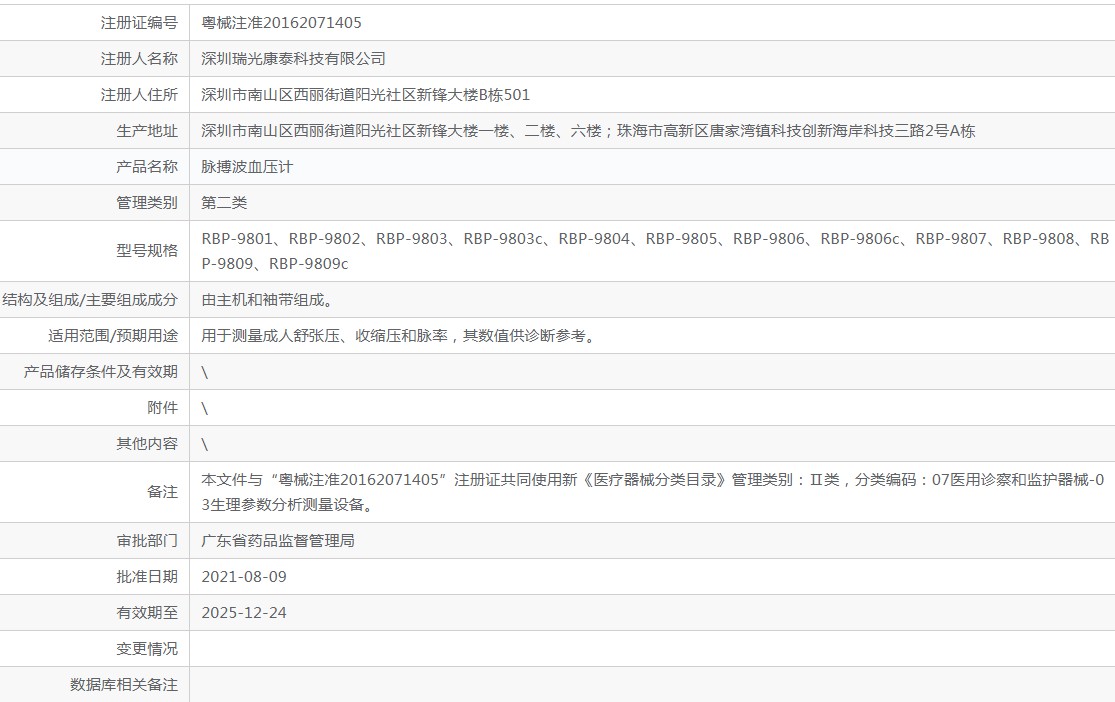The image size is (1115, 702).
Task: Click the 注册人名称 label
Action: click(x=139, y=59)
